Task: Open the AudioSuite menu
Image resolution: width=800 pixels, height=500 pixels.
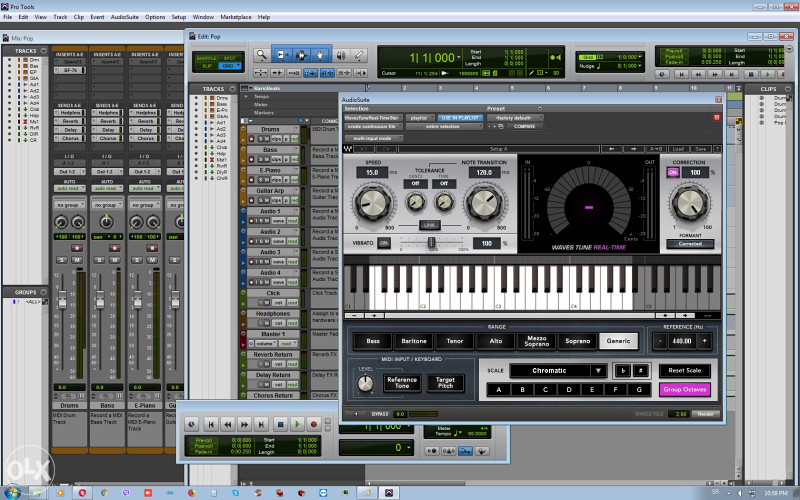Action: [124, 17]
